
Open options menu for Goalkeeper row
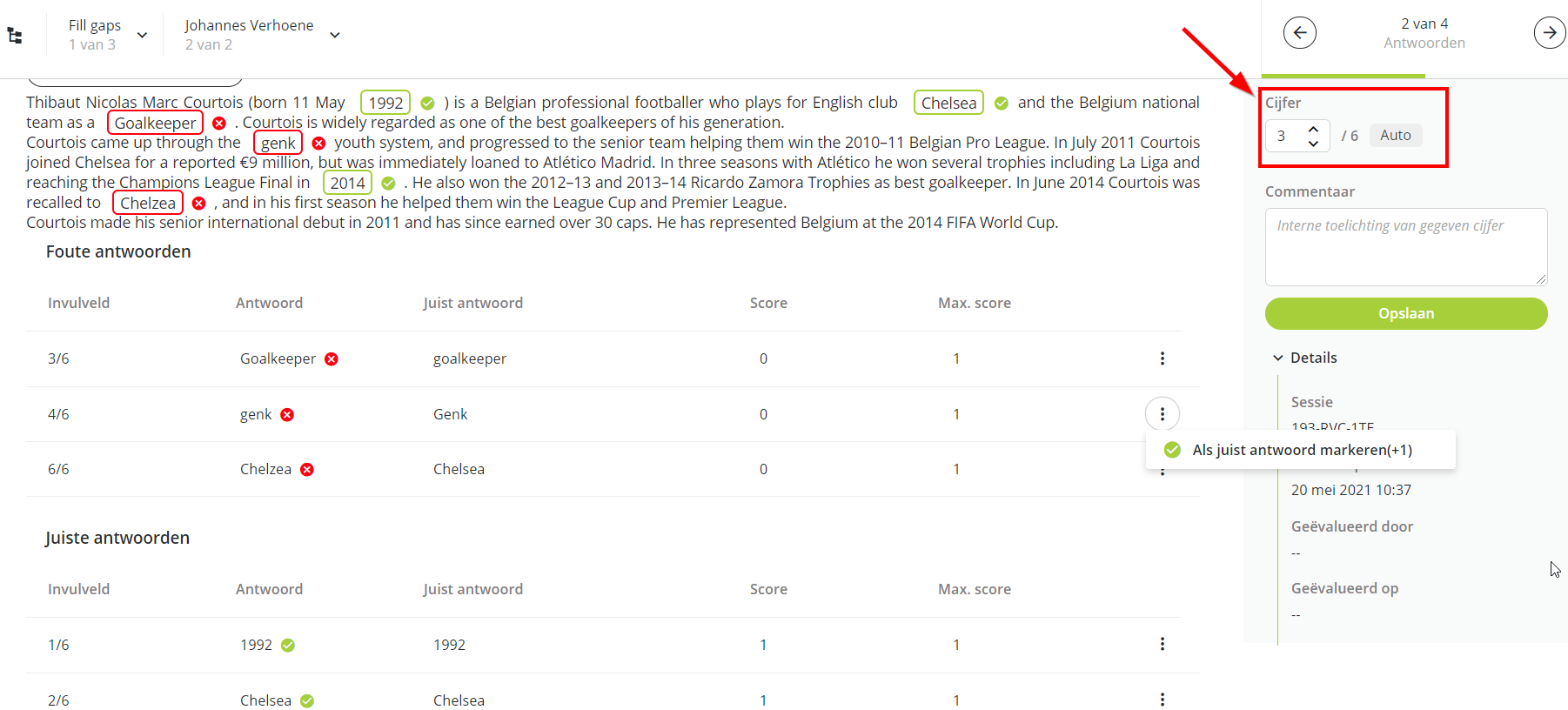(1162, 358)
